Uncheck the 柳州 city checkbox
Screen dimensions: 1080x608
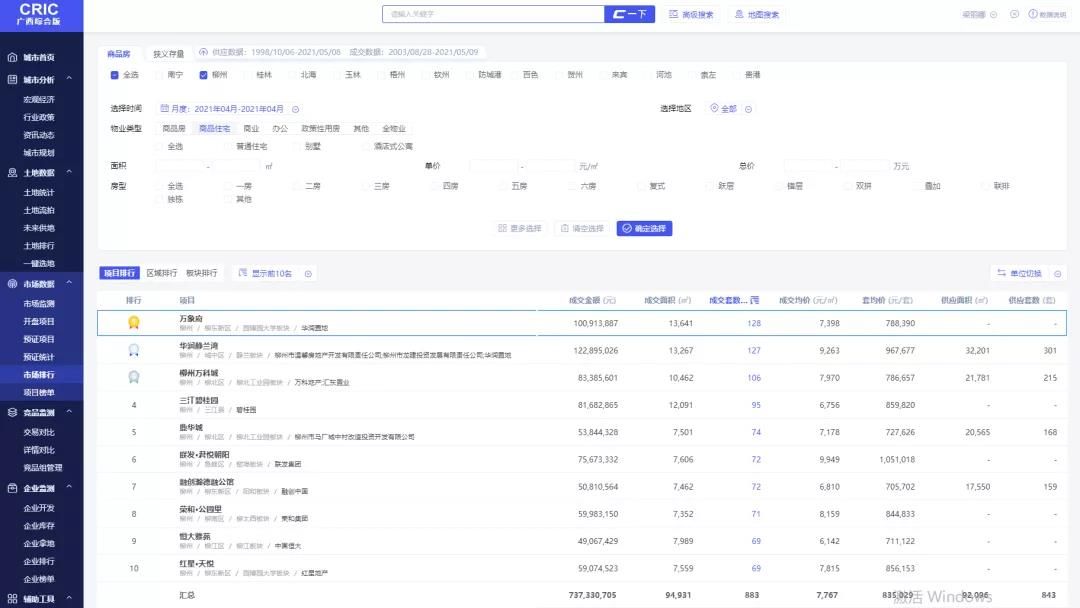203,74
